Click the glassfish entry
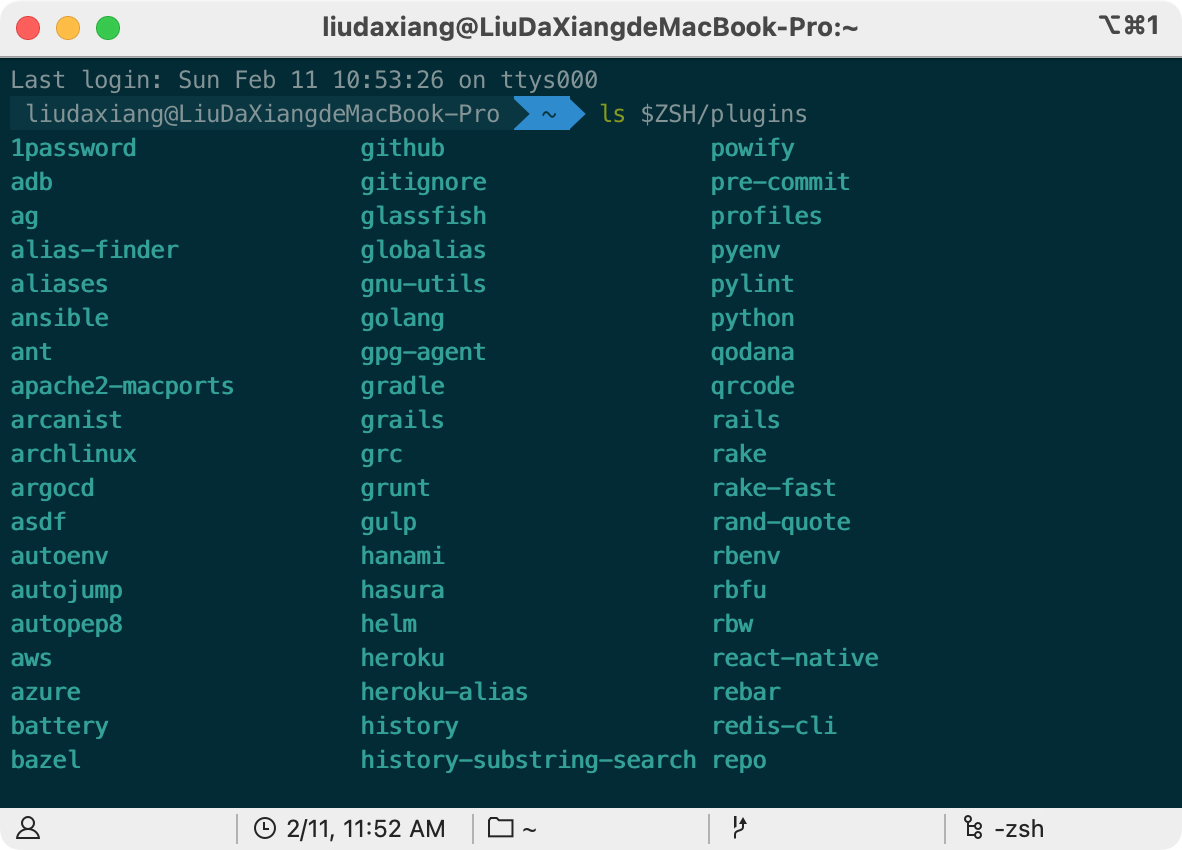 [x=424, y=216]
